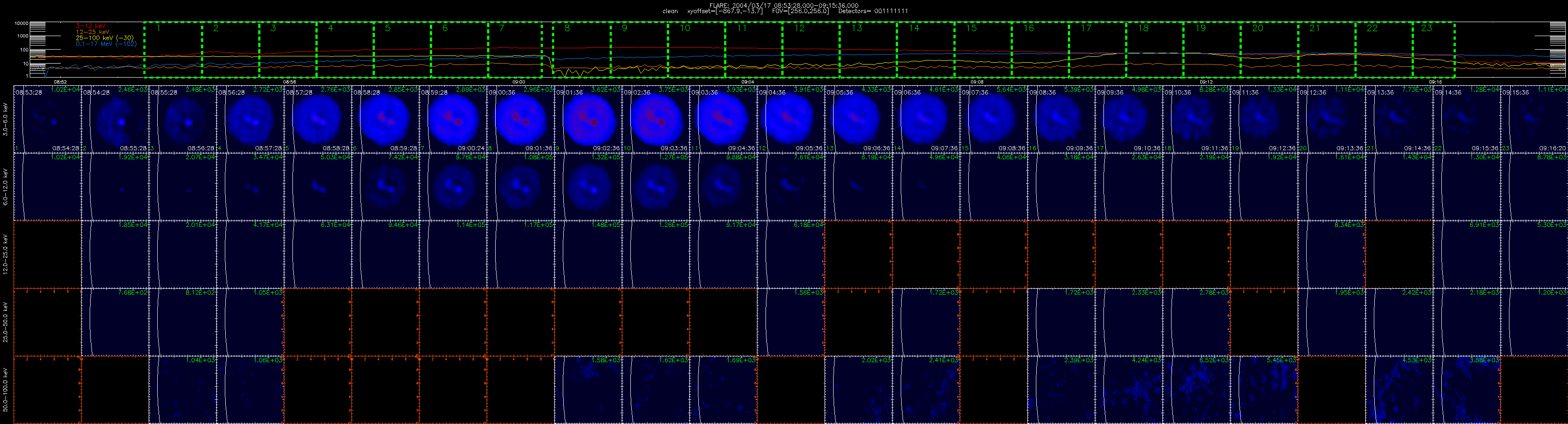
Task: Open the 6.0-12.0 keV image peaking 1.32E+05
Action: click(588, 186)
